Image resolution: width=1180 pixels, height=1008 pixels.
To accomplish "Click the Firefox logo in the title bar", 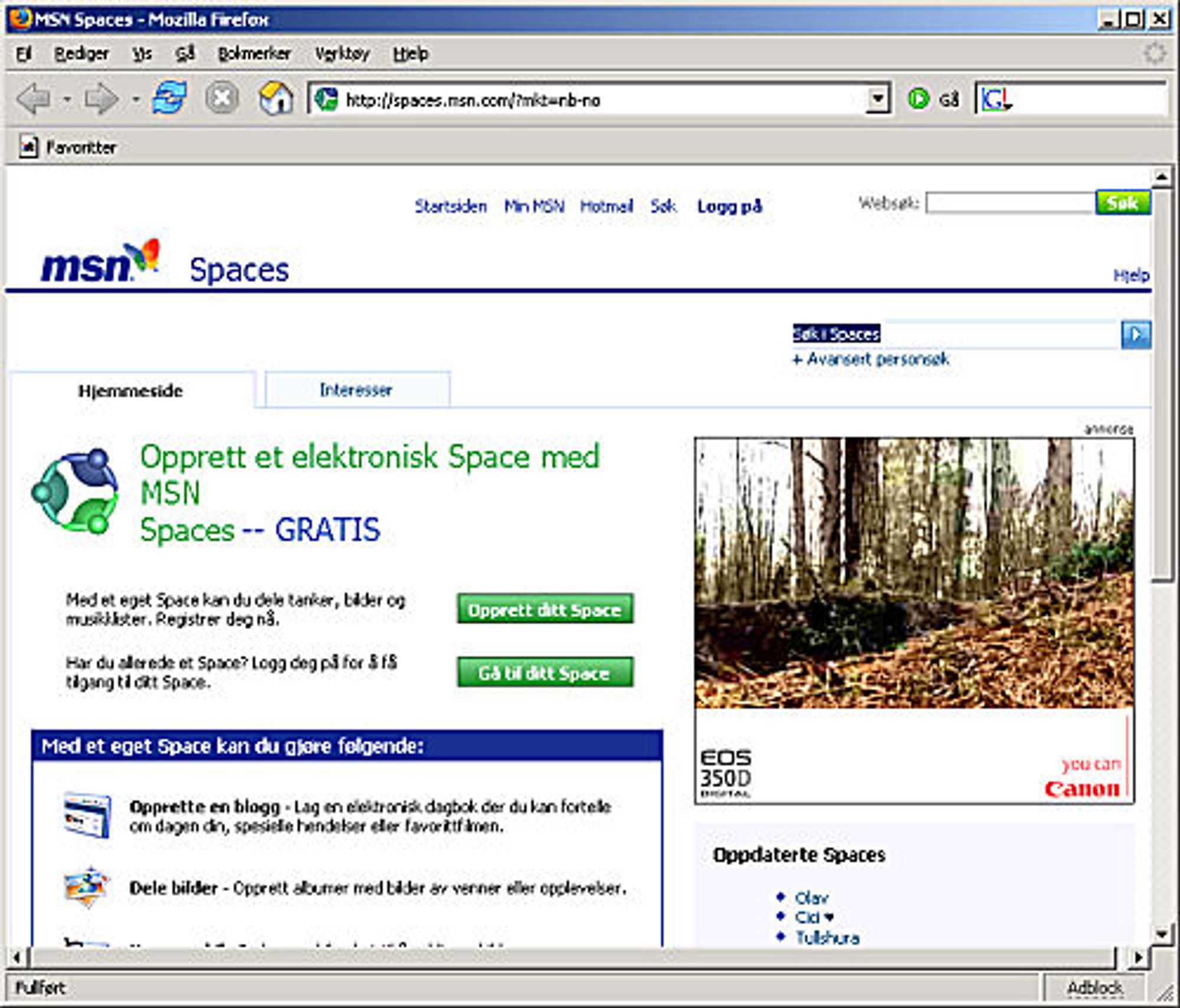I will coord(19,19).
